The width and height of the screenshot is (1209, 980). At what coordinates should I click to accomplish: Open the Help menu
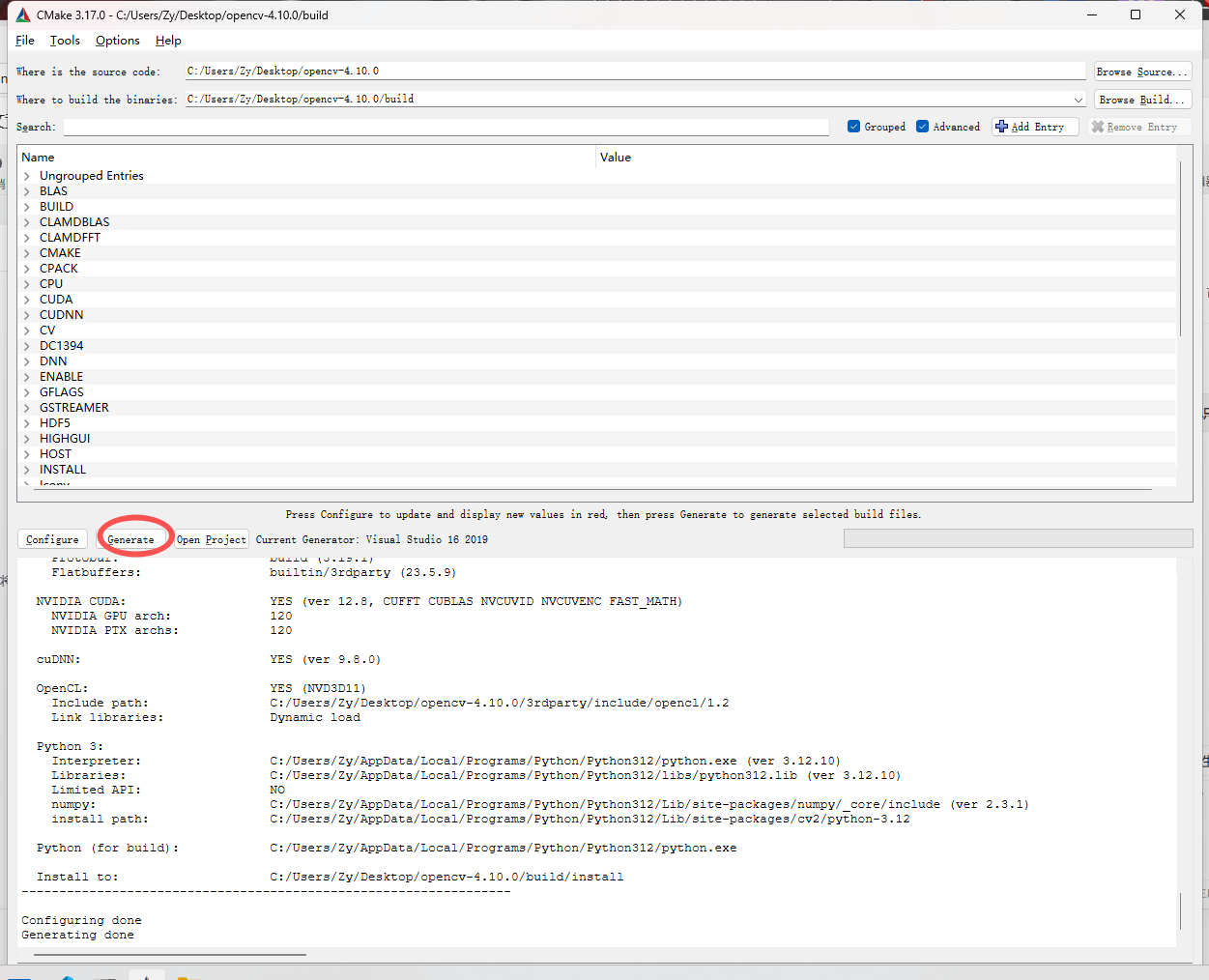(168, 41)
